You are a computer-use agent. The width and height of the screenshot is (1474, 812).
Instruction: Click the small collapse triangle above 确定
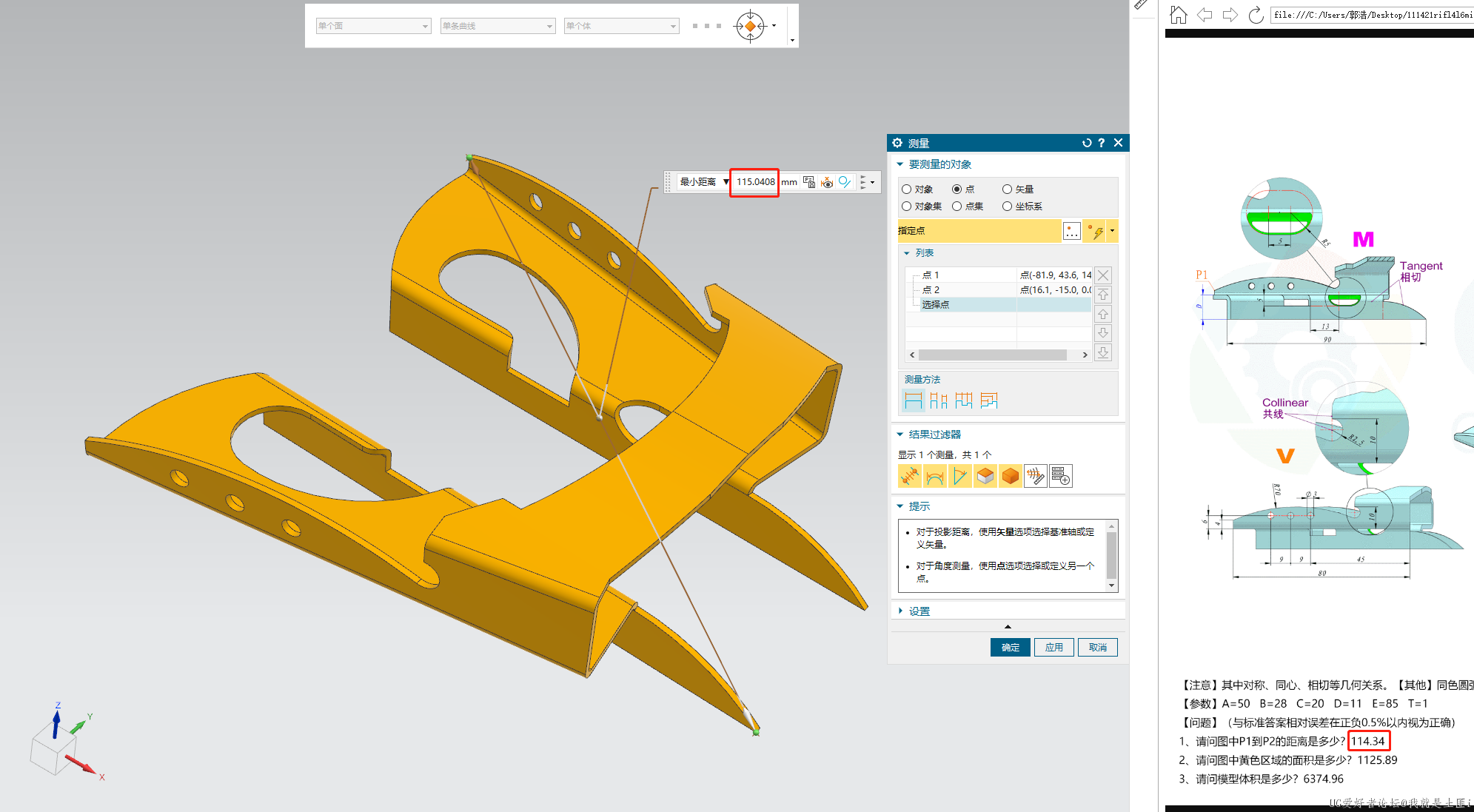(x=1008, y=627)
